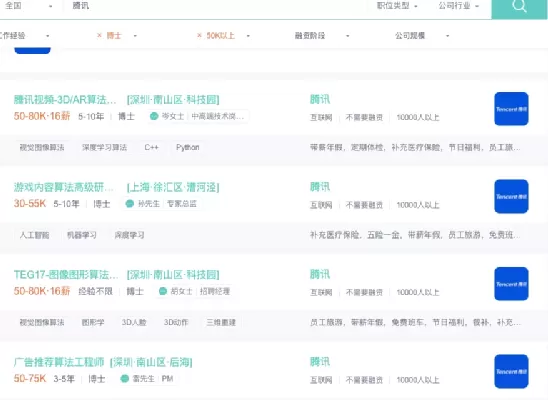
Task: Open Tencent logo of TEG17 job listing
Action: (511, 284)
